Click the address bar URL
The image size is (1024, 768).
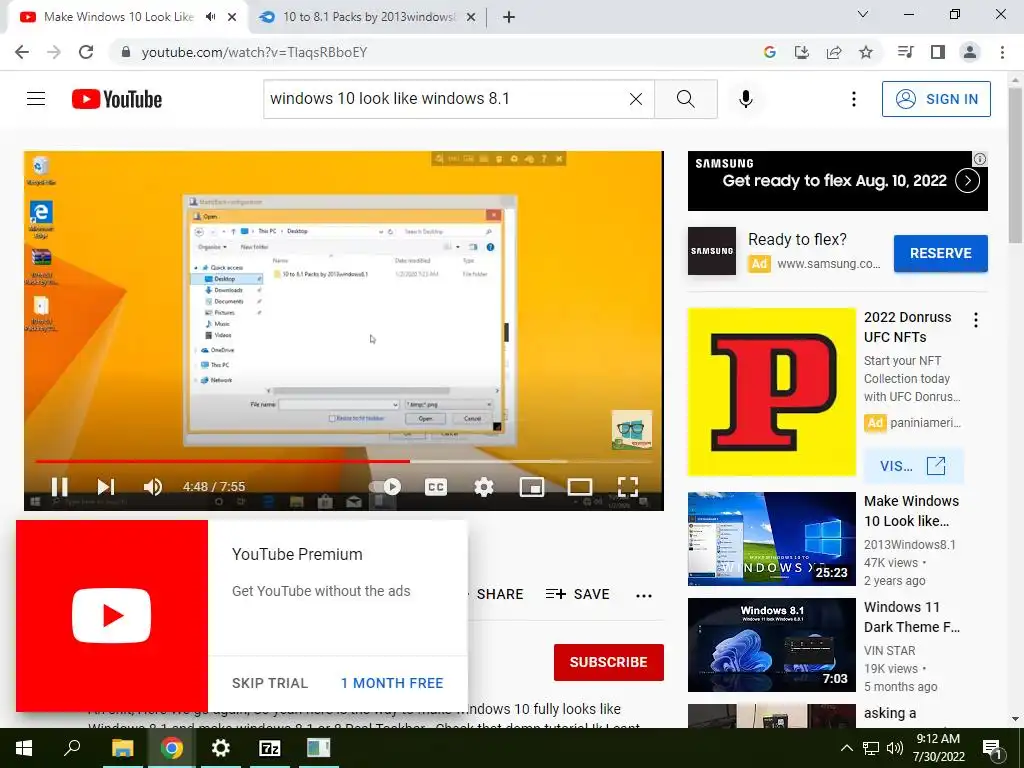pyautogui.click(x=254, y=52)
